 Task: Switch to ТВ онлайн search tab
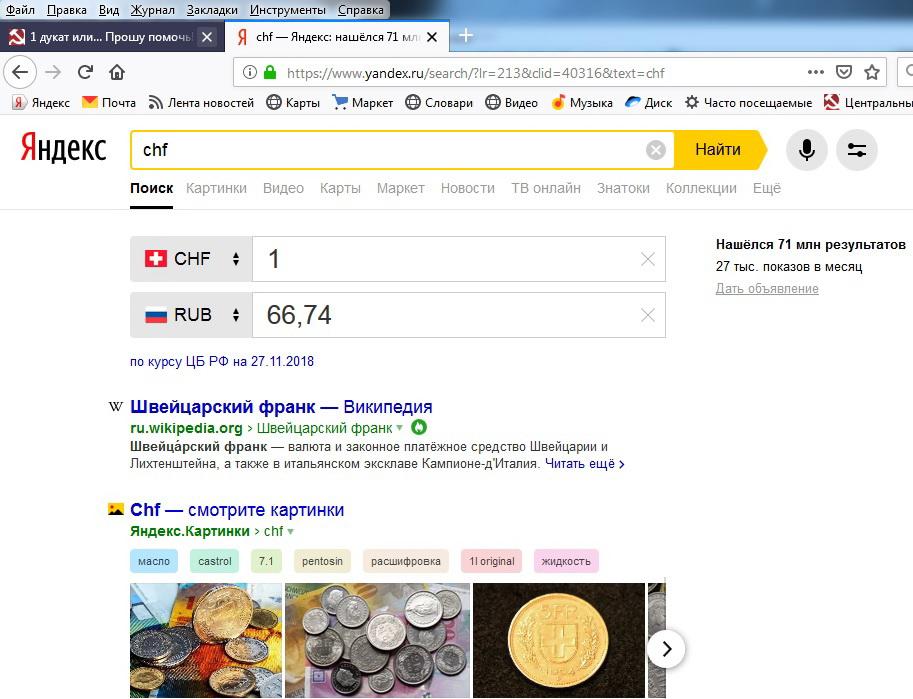pyautogui.click(x=546, y=188)
